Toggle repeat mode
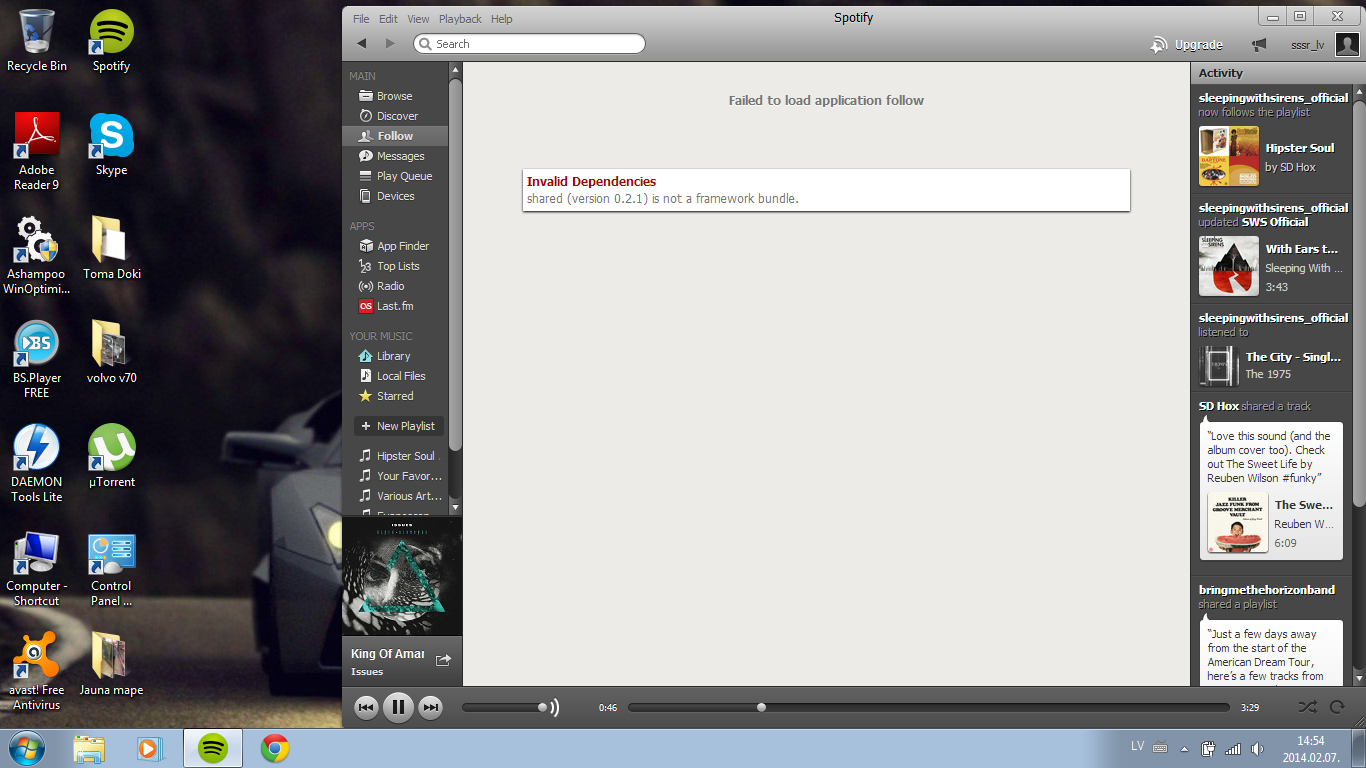This screenshot has width=1366, height=768. (x=1337, y=707)
